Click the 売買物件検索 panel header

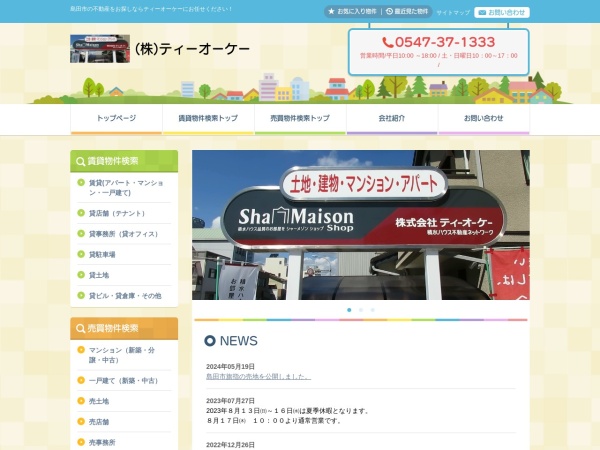(124, 329)
